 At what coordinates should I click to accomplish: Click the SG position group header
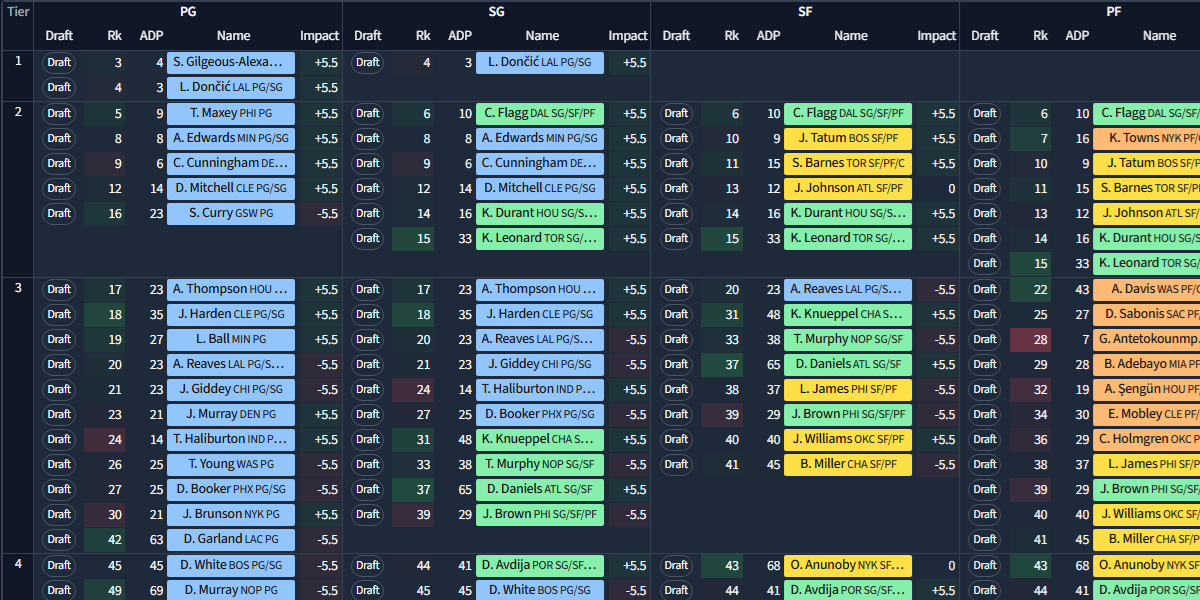tap(497, 12)
